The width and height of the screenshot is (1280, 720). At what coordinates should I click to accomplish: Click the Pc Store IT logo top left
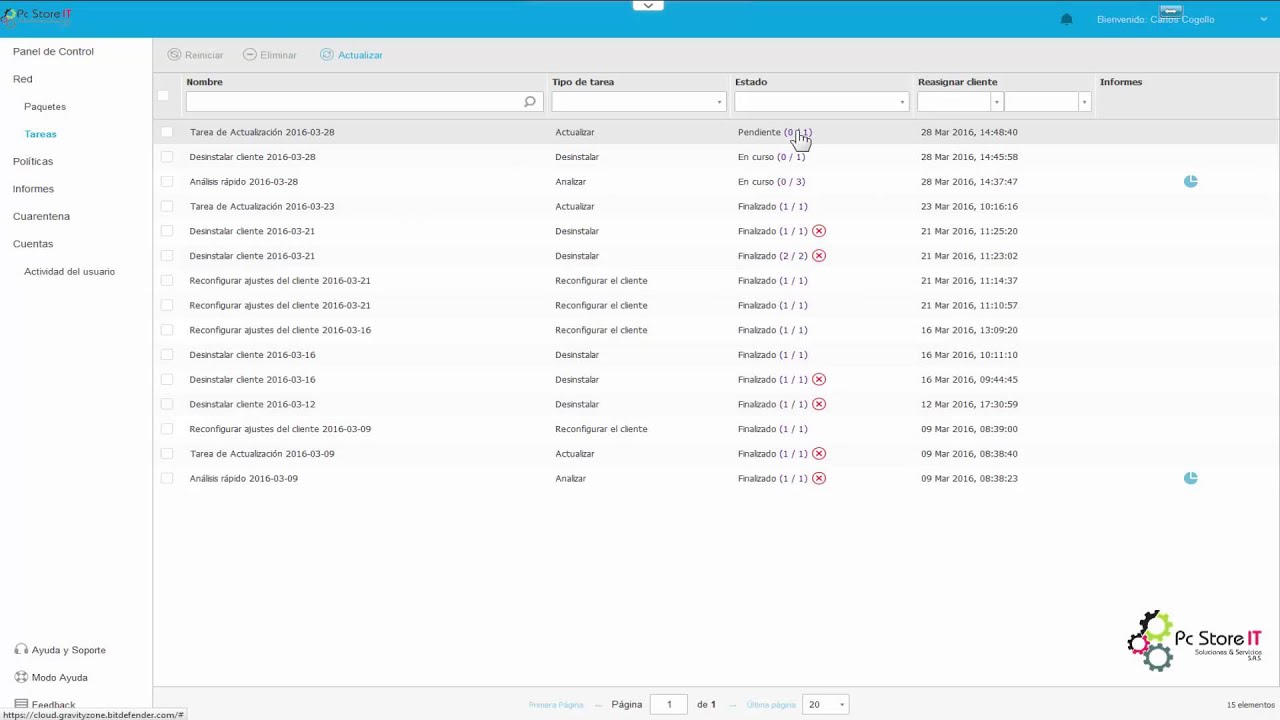pyautogui.click(x=37, y=15)
